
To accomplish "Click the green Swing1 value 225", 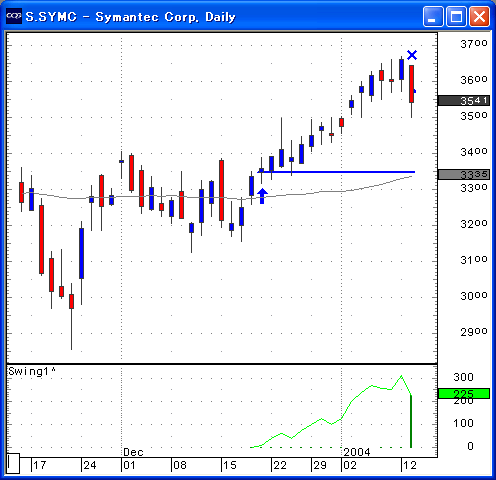I will [464, 393].
